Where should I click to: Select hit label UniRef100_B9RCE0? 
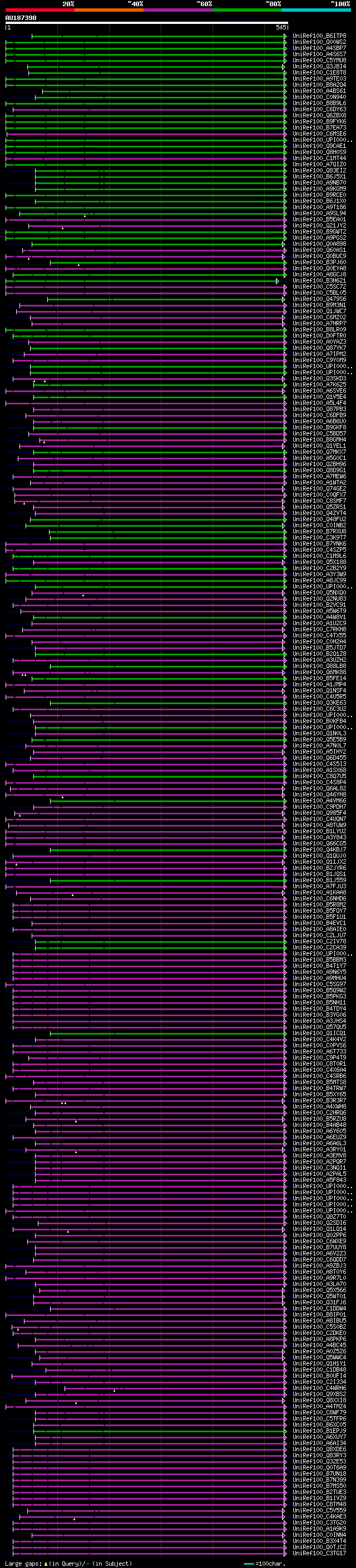319,195
